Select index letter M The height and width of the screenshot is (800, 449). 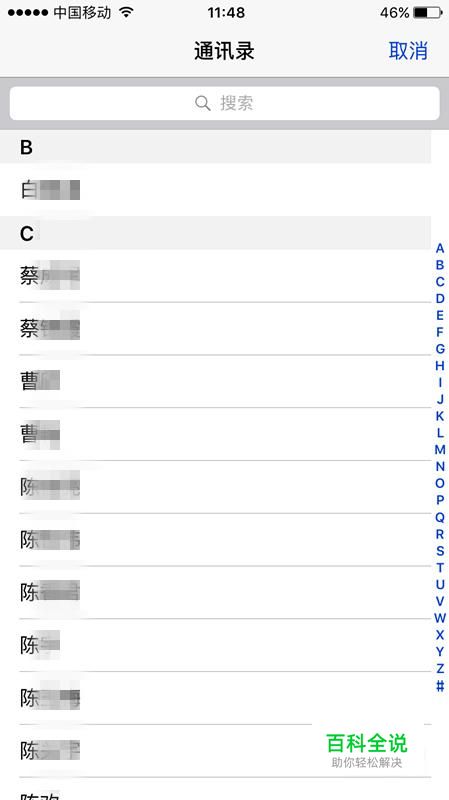click(440, 449)
